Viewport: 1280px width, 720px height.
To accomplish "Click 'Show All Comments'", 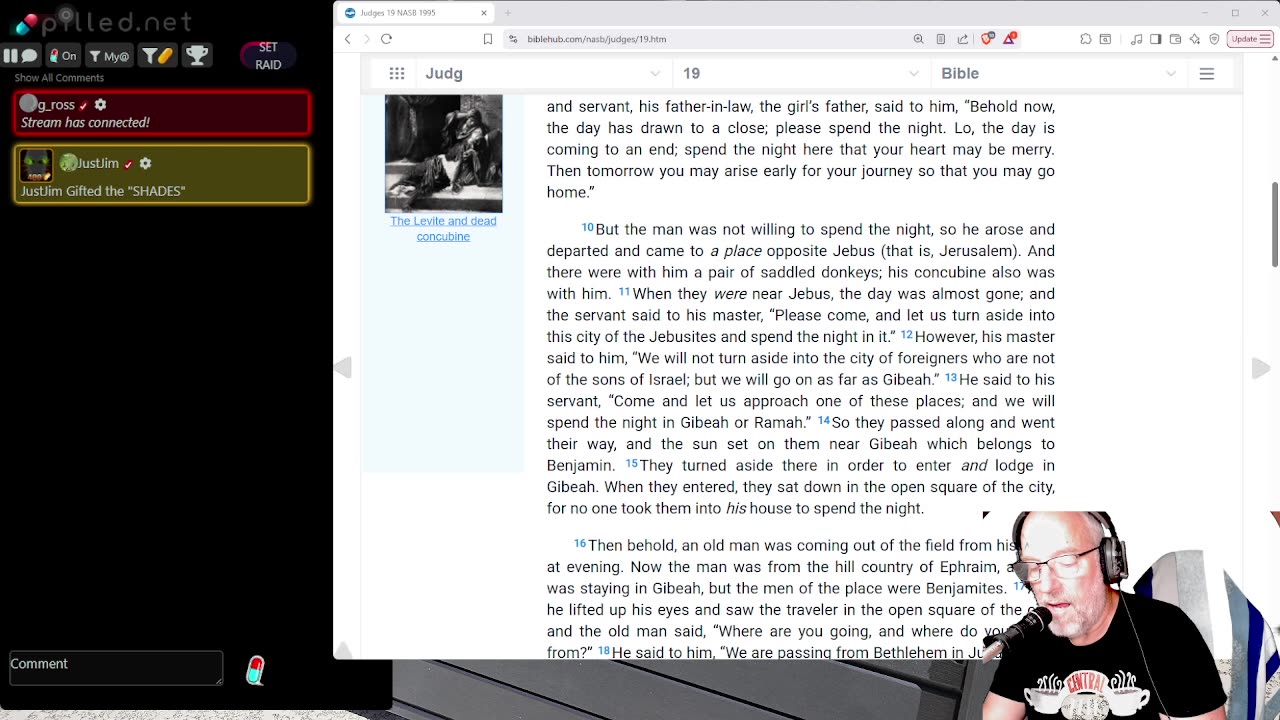I will (x=59, y=78).
